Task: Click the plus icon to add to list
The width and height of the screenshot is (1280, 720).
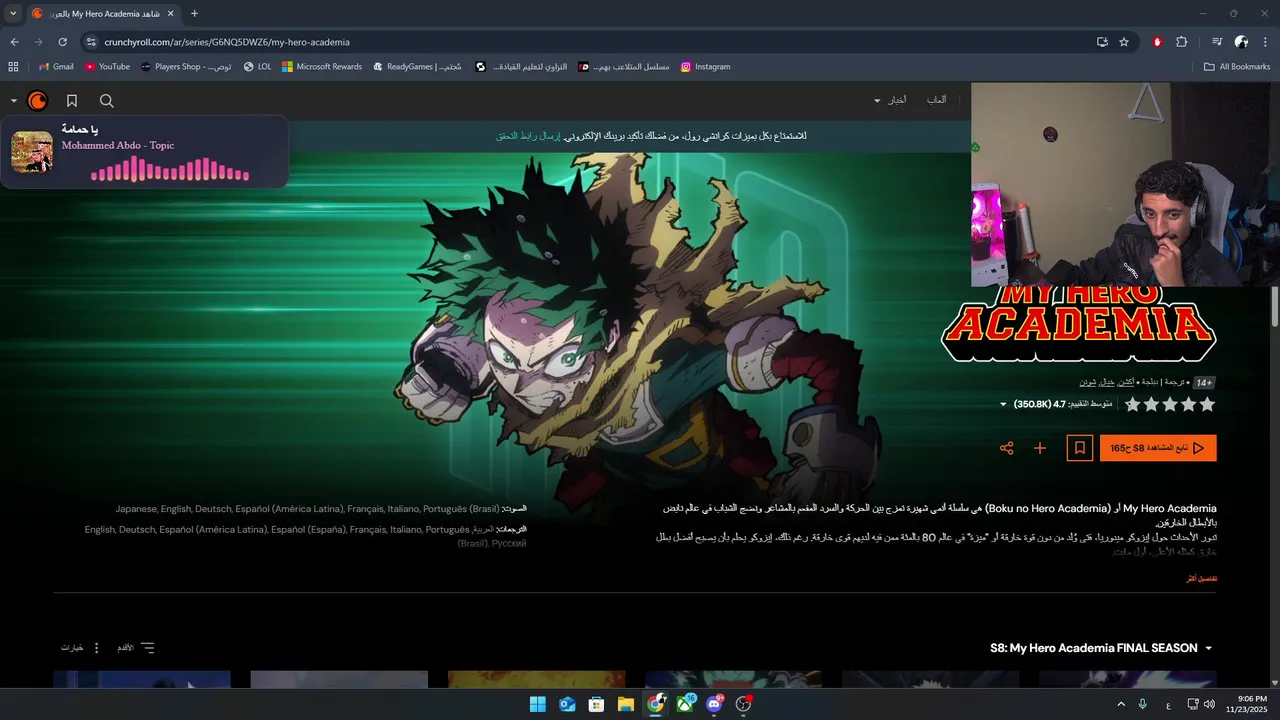Action: 1040,448
